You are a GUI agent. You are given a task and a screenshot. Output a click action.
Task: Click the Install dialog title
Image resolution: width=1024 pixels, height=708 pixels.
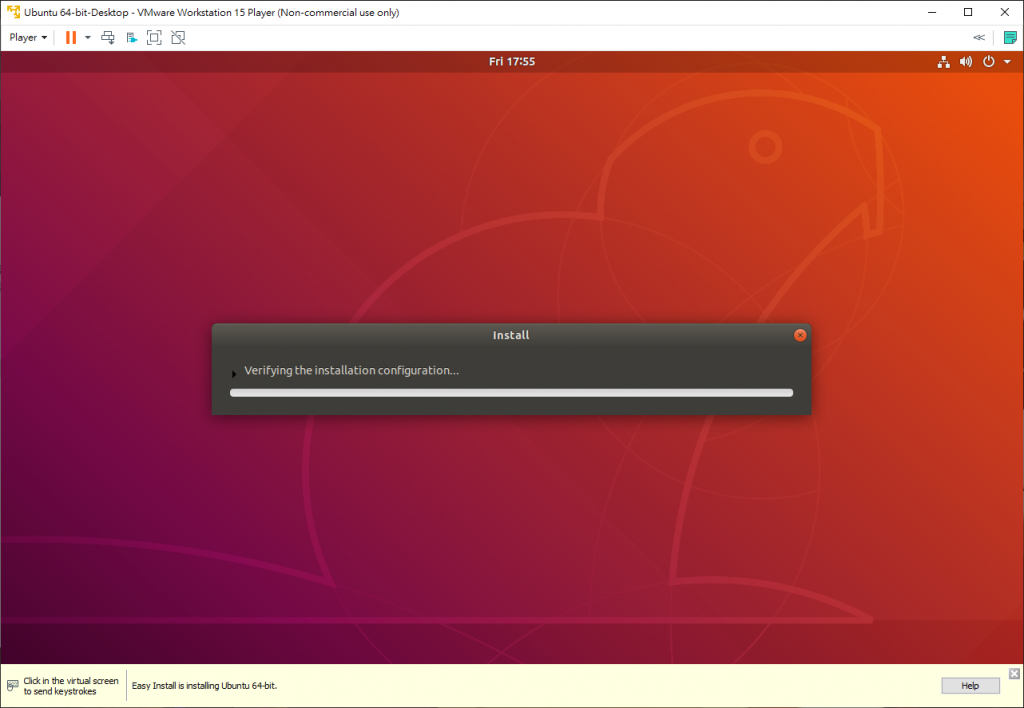click(511, 335)
